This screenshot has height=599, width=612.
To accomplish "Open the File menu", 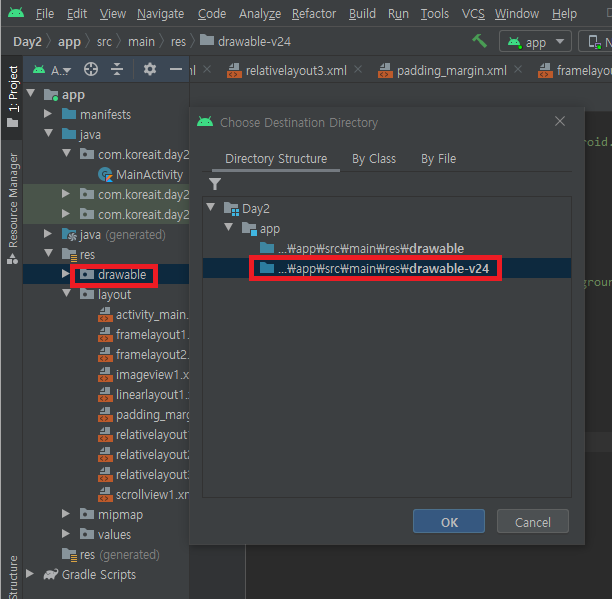I will click(x=45, y=14).
